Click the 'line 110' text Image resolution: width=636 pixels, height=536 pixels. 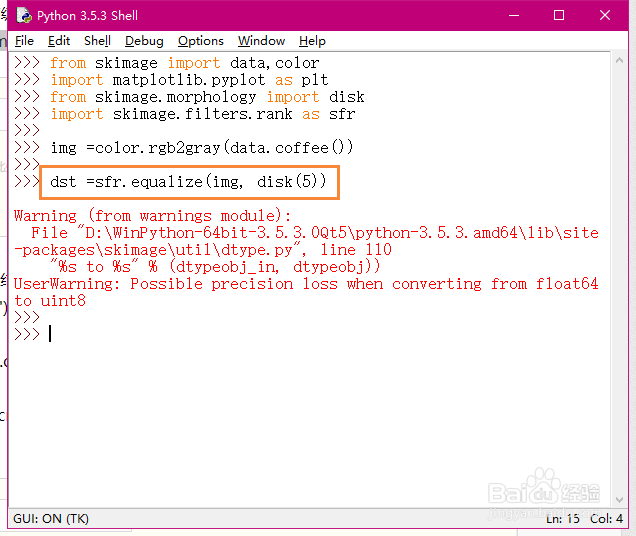[356, 250]
